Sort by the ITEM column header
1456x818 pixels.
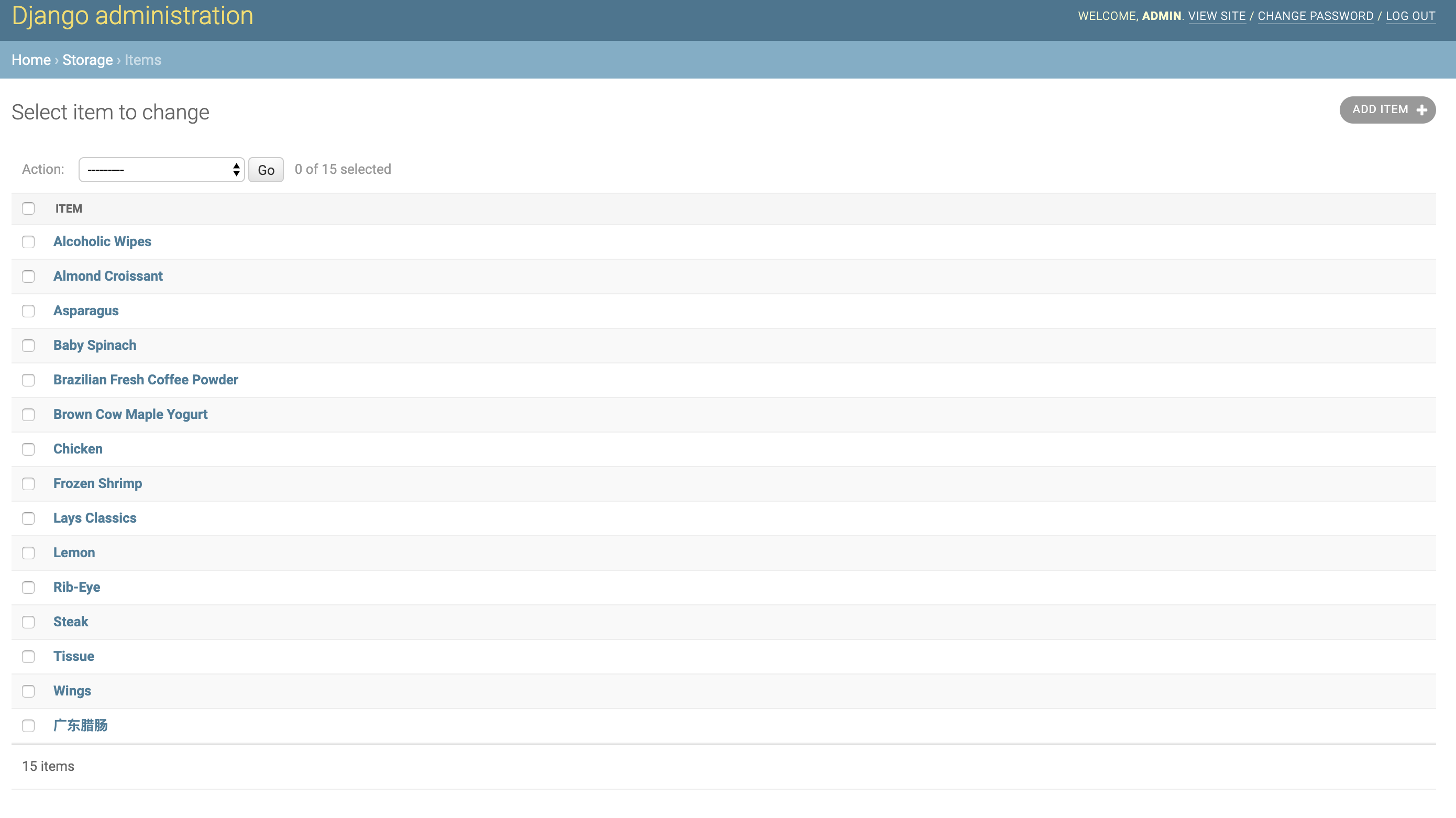pos(69,208)
